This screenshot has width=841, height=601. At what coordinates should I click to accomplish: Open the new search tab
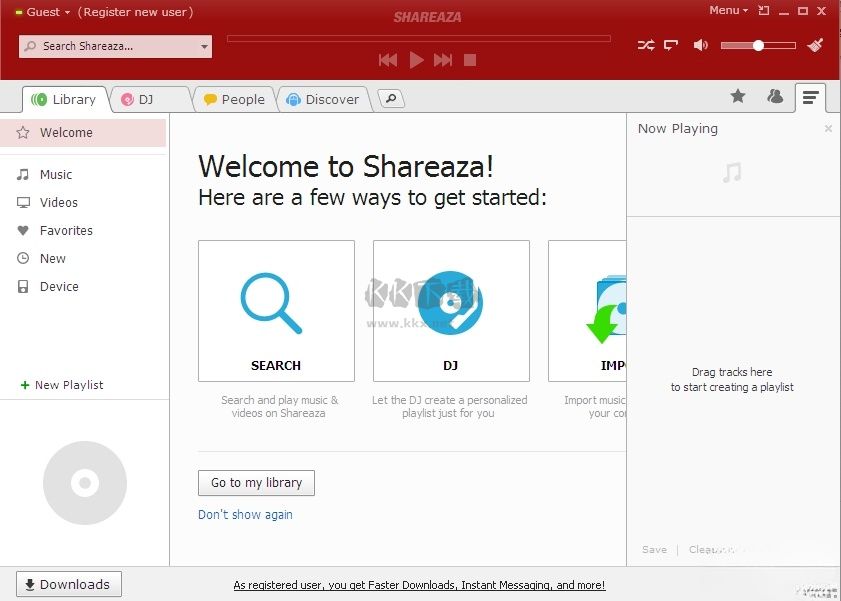coord(391,98)
